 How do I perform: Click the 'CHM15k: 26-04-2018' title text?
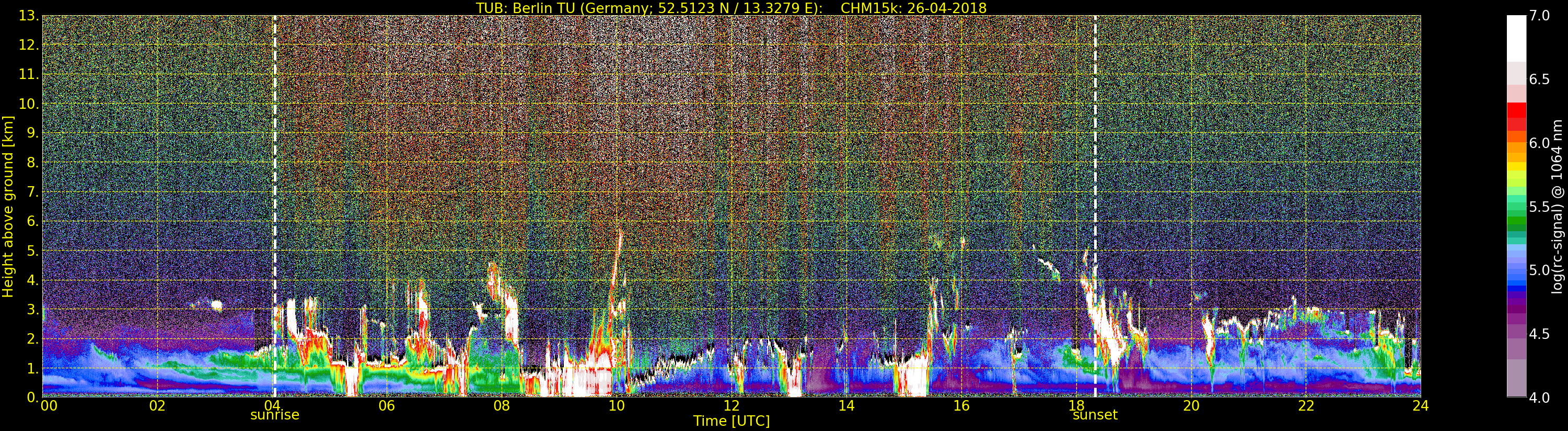pos(913,8)
